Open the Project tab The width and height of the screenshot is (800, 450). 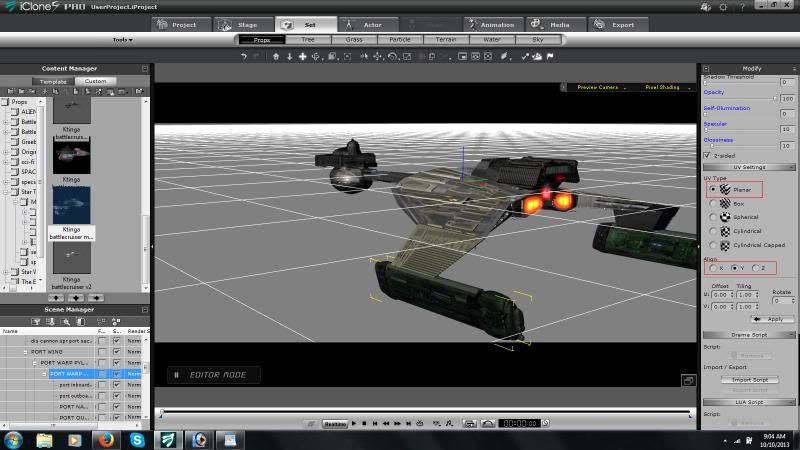(x=182, y=24)
